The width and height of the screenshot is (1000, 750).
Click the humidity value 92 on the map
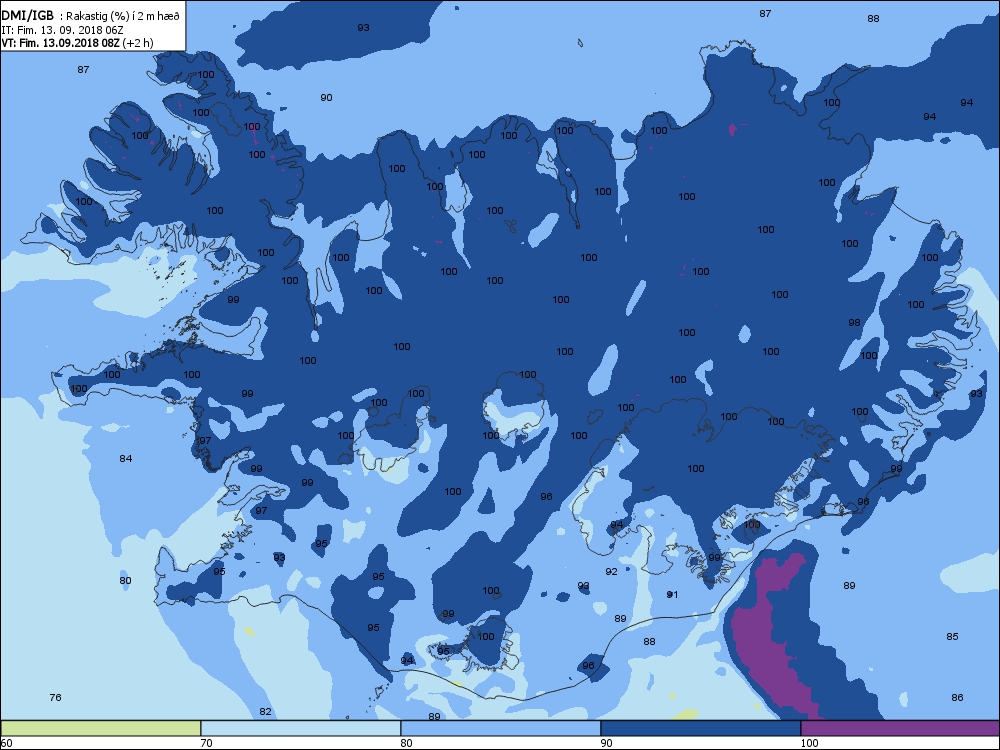click(611, 571)
